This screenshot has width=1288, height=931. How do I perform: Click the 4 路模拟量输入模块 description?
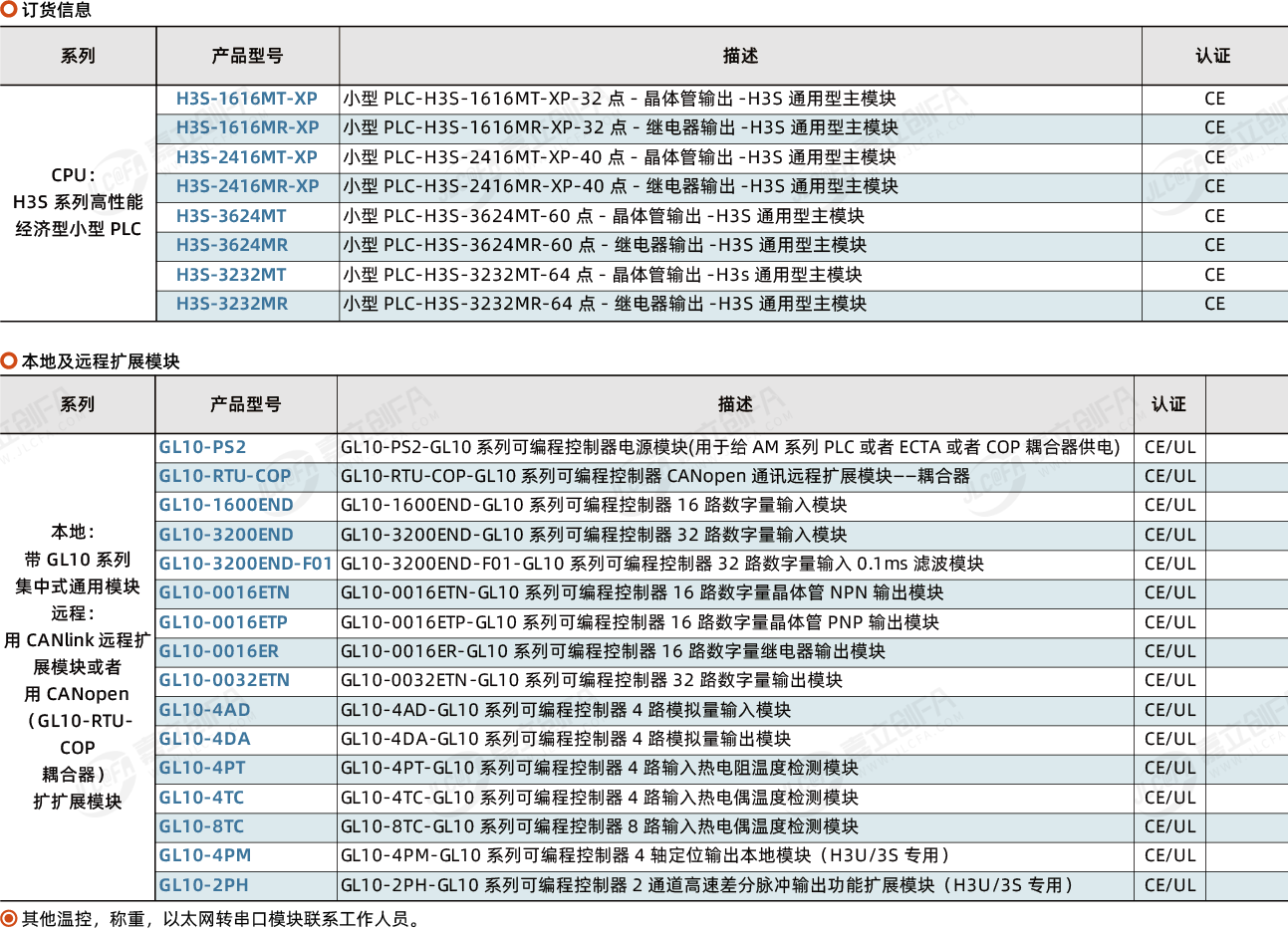tap(566, 710)
